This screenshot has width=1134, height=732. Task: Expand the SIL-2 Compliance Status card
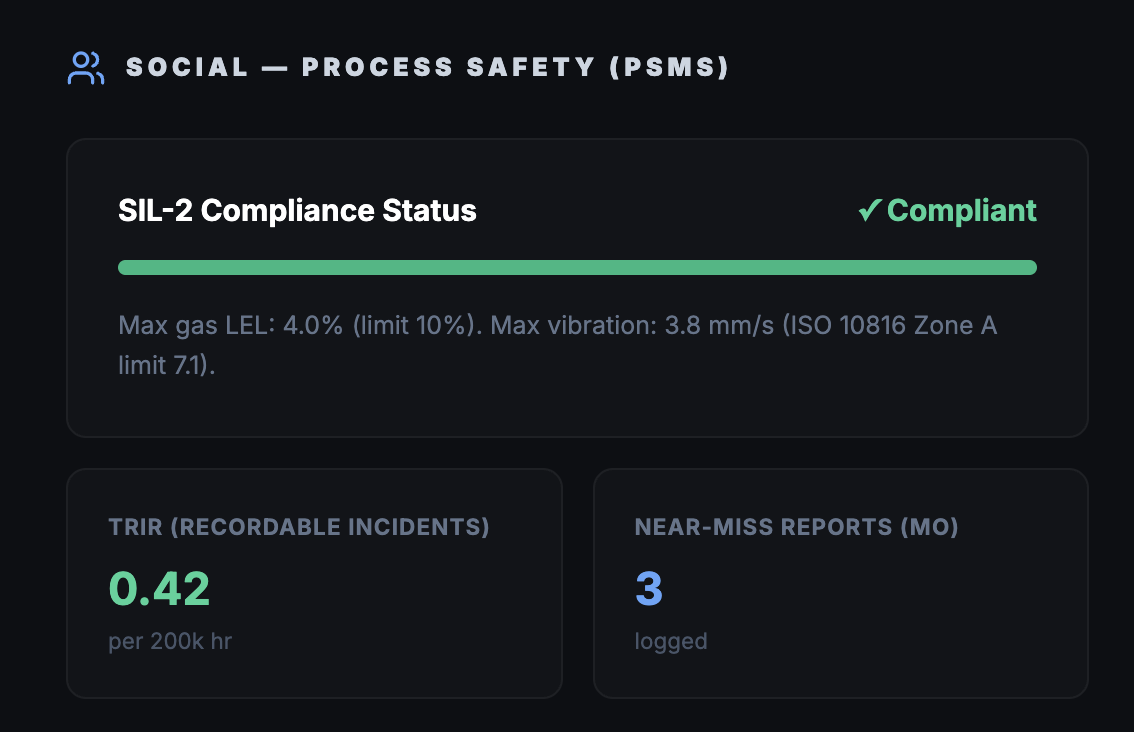click(x=577, y=288)
